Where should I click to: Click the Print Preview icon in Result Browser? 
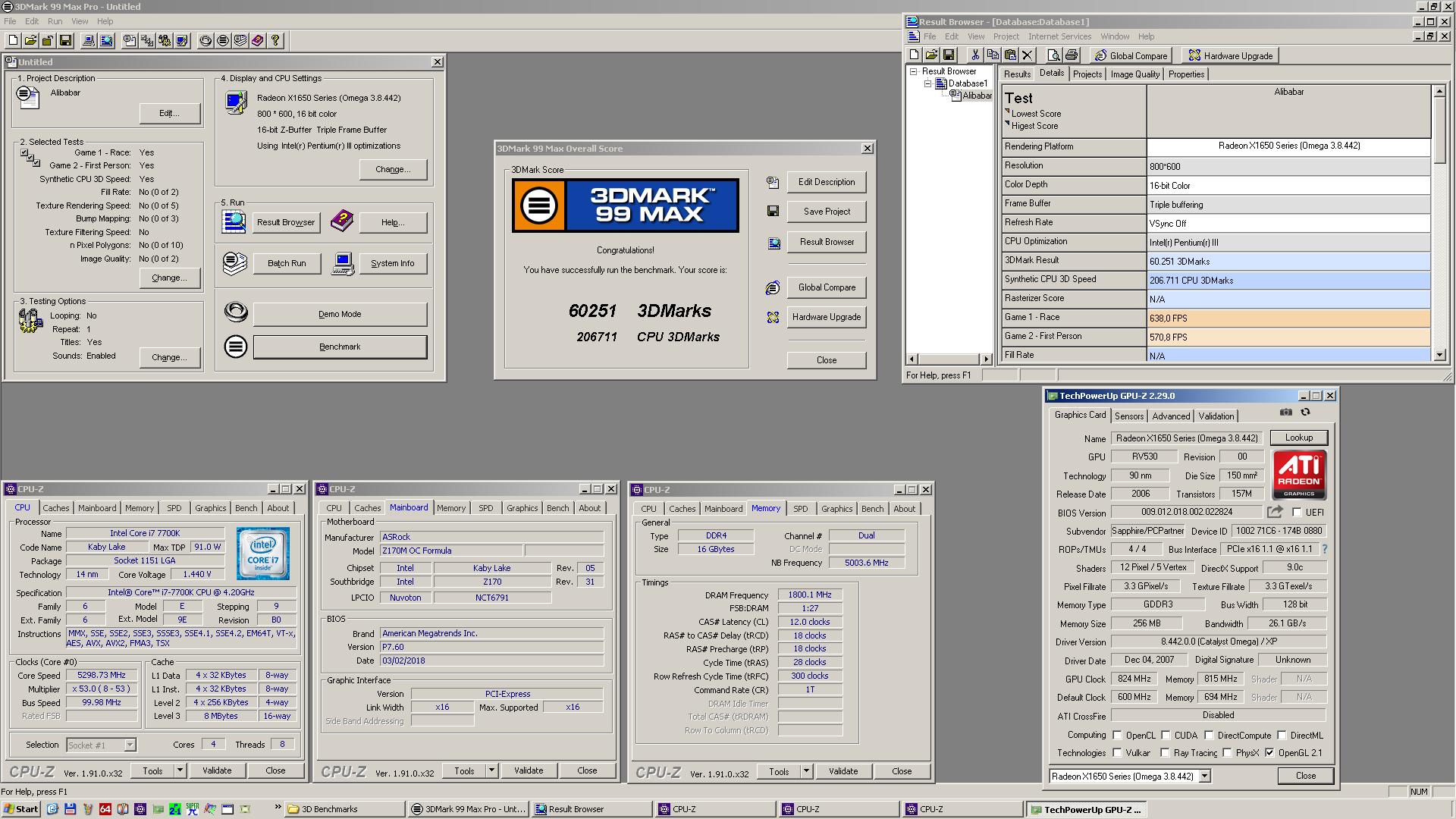tap(1053, 55)
